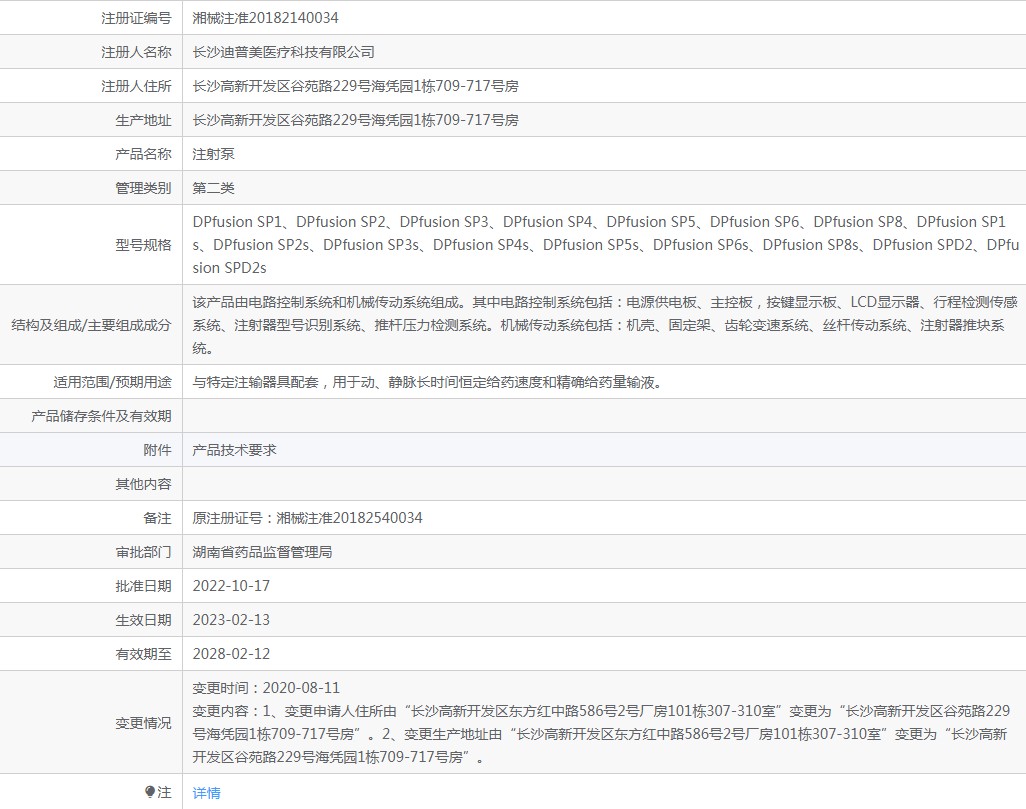Click the 适用范围 intended-use description
1026x809 pixels.
429,382
